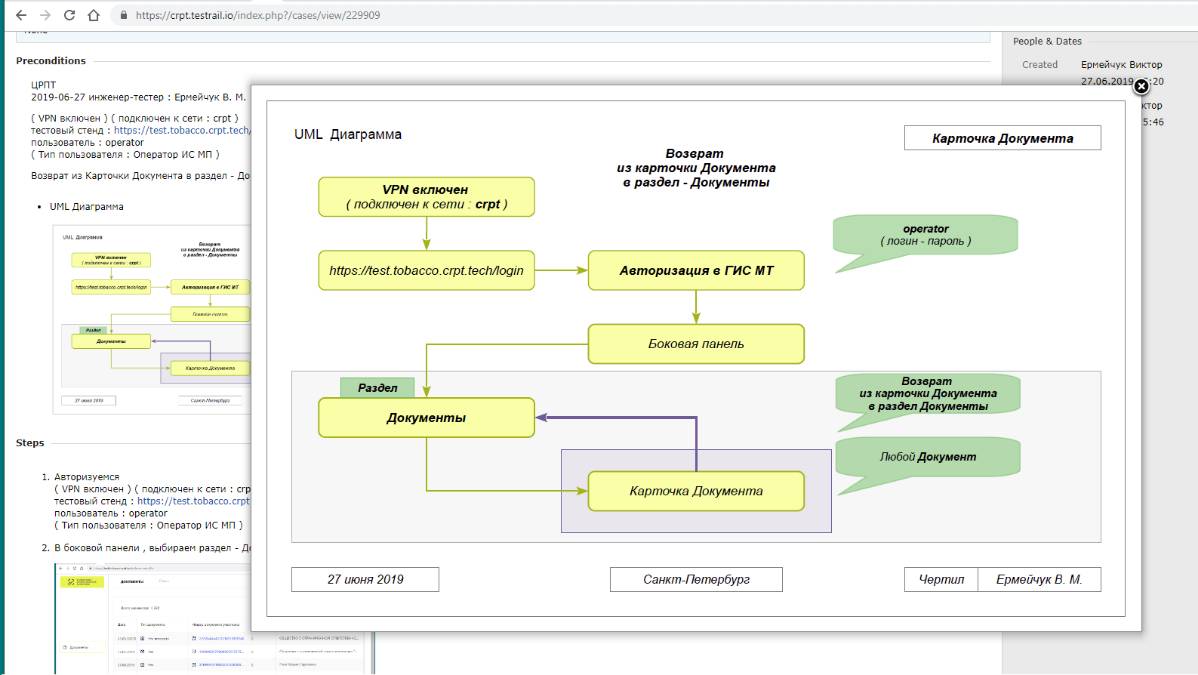Click the browser Back arrow
1198x675 pixels.
20,16
